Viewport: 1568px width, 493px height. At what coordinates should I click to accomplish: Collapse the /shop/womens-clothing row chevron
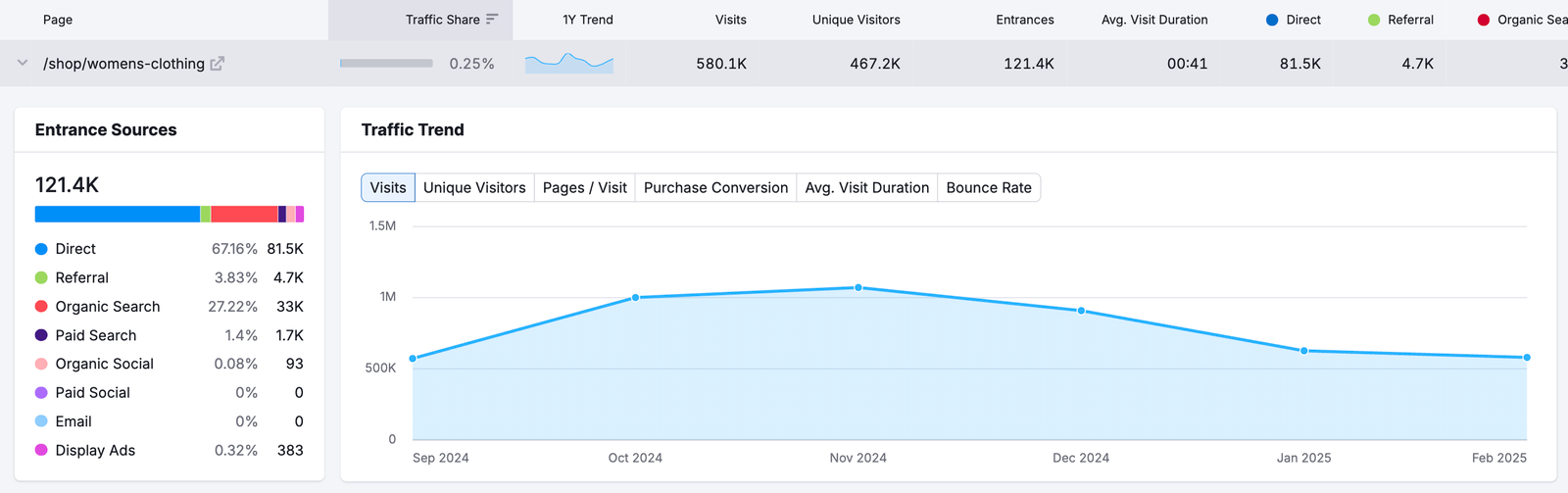22,64
